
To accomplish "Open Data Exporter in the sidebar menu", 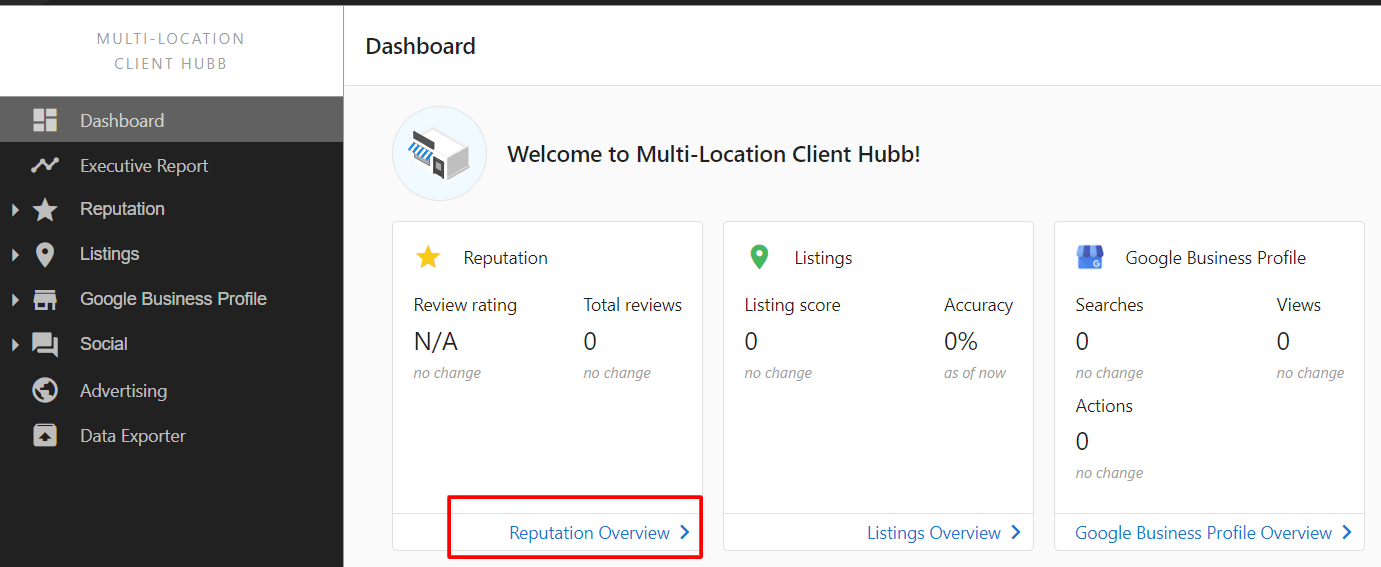I will pos(171,435).
